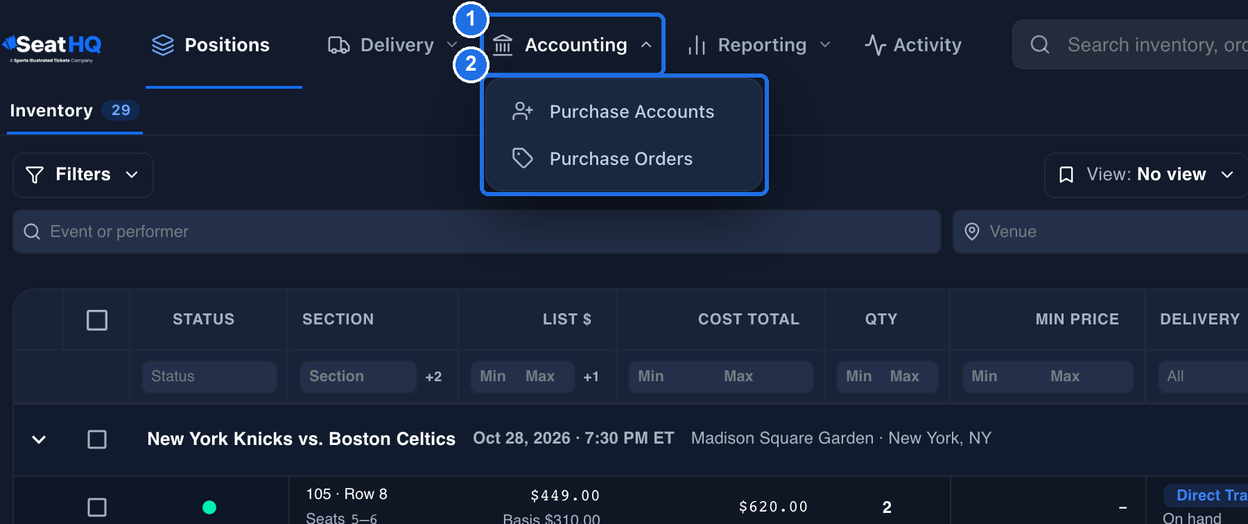Click the bookmark icon beside View
Screen dimensions: 1248x524
(1066, 175)
